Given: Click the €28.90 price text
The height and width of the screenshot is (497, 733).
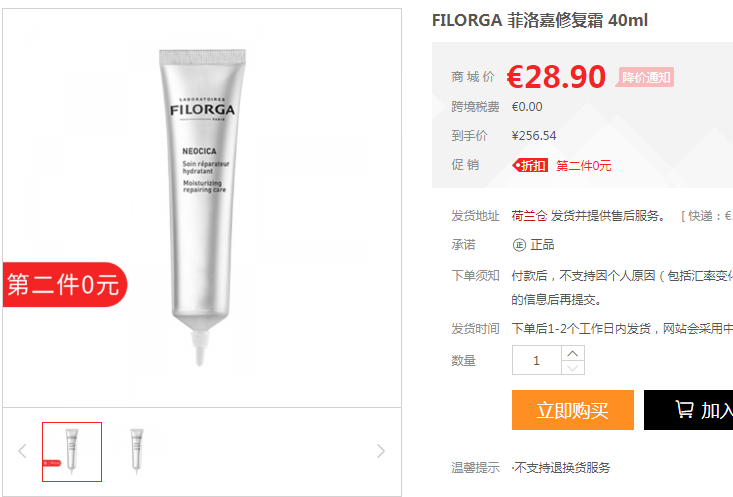Looking at the screenshot, I should (x=556, y=77).
